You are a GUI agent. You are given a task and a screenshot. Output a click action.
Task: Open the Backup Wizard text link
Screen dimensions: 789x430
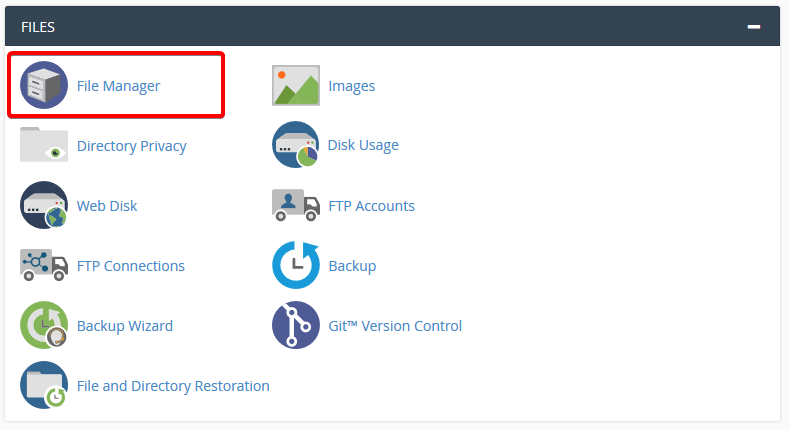point(124,326)
